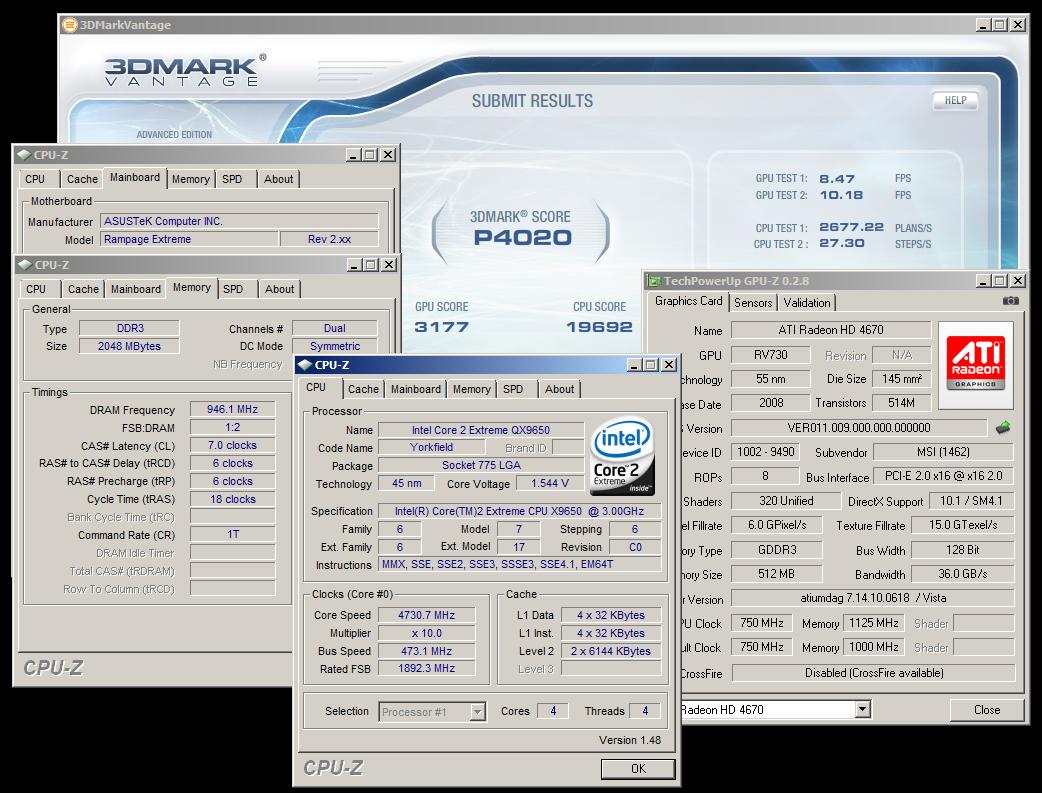Click Memory CPU-Z window title icon
Image resolution: width=1042 pixels, height=793 pixels.
(25, 265)
